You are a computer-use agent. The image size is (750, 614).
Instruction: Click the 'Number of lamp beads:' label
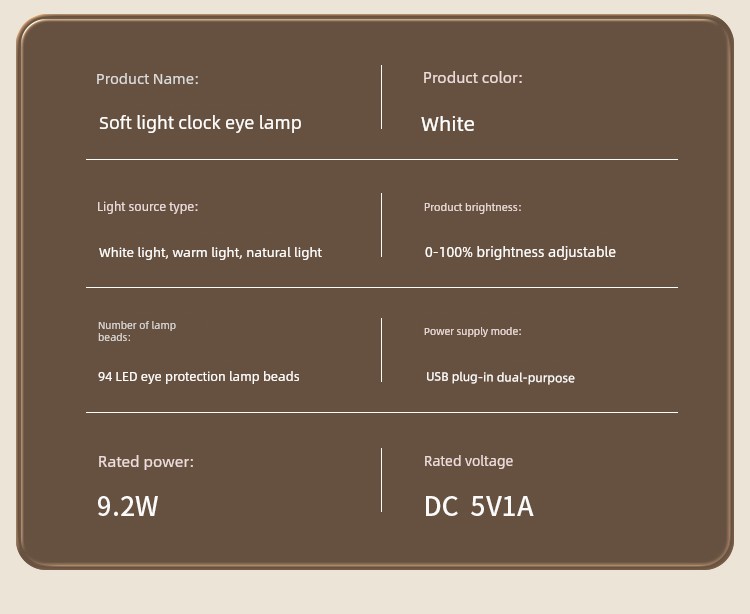tap(137, 331)
